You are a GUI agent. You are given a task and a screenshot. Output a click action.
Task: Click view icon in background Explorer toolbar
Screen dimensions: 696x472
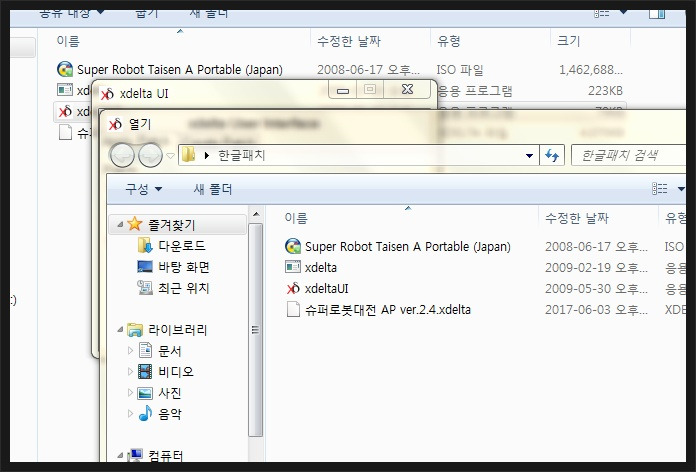click(601, 13)
